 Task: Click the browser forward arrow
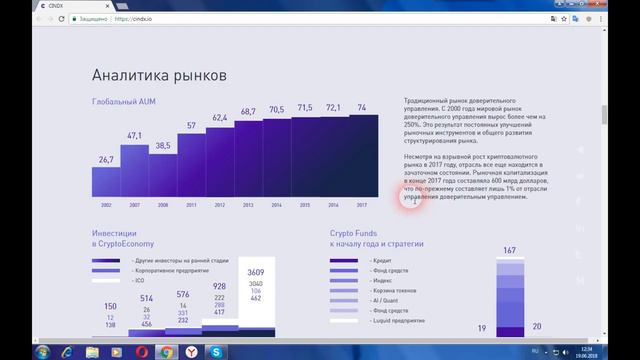click(51, 19)
